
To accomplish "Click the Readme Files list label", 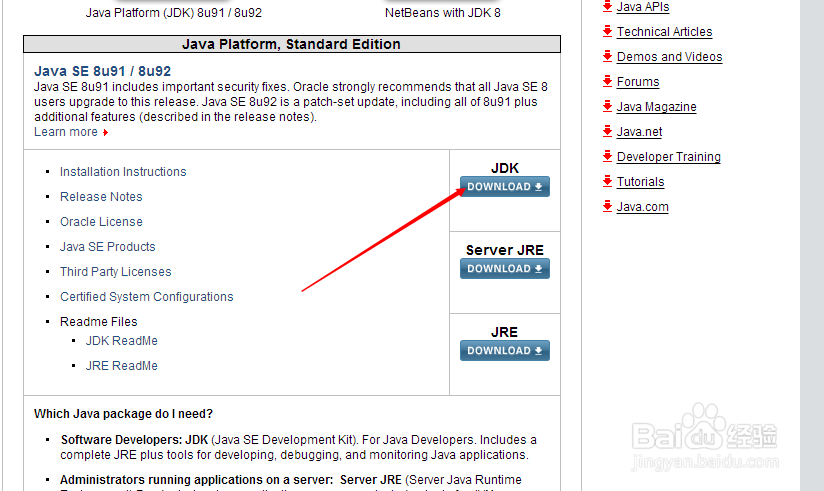I will tap(98, 322).
